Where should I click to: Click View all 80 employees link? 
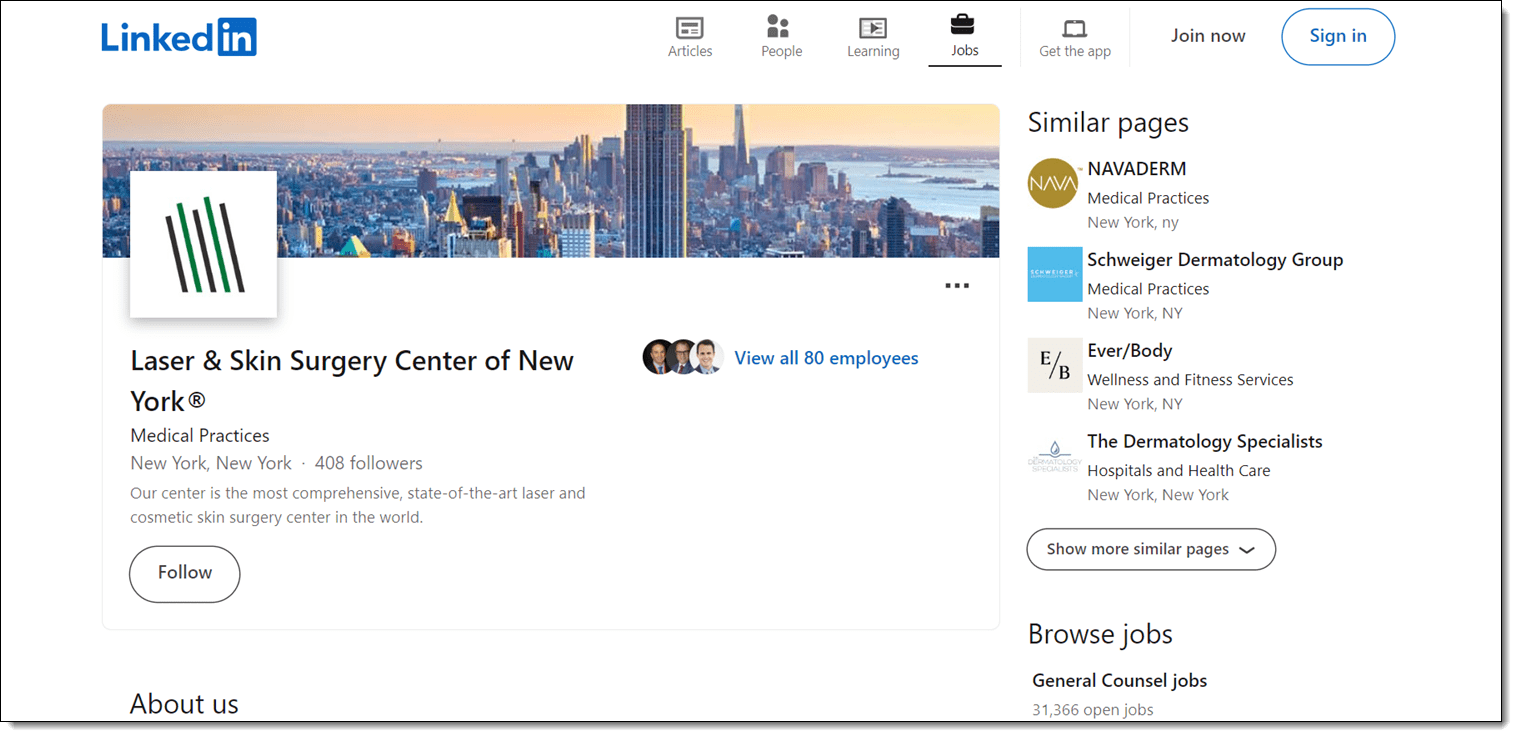pyautogui.click(x=826, y=358)
